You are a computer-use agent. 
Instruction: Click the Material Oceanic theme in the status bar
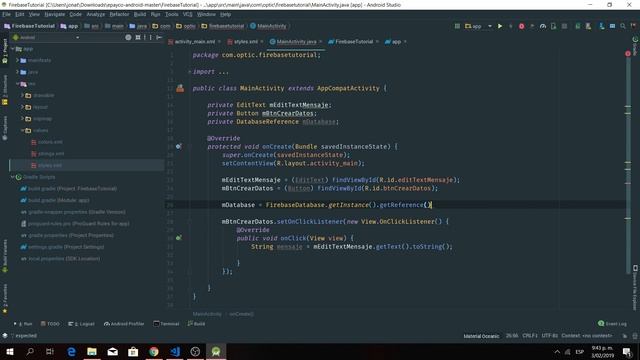[x=481, y=336]
